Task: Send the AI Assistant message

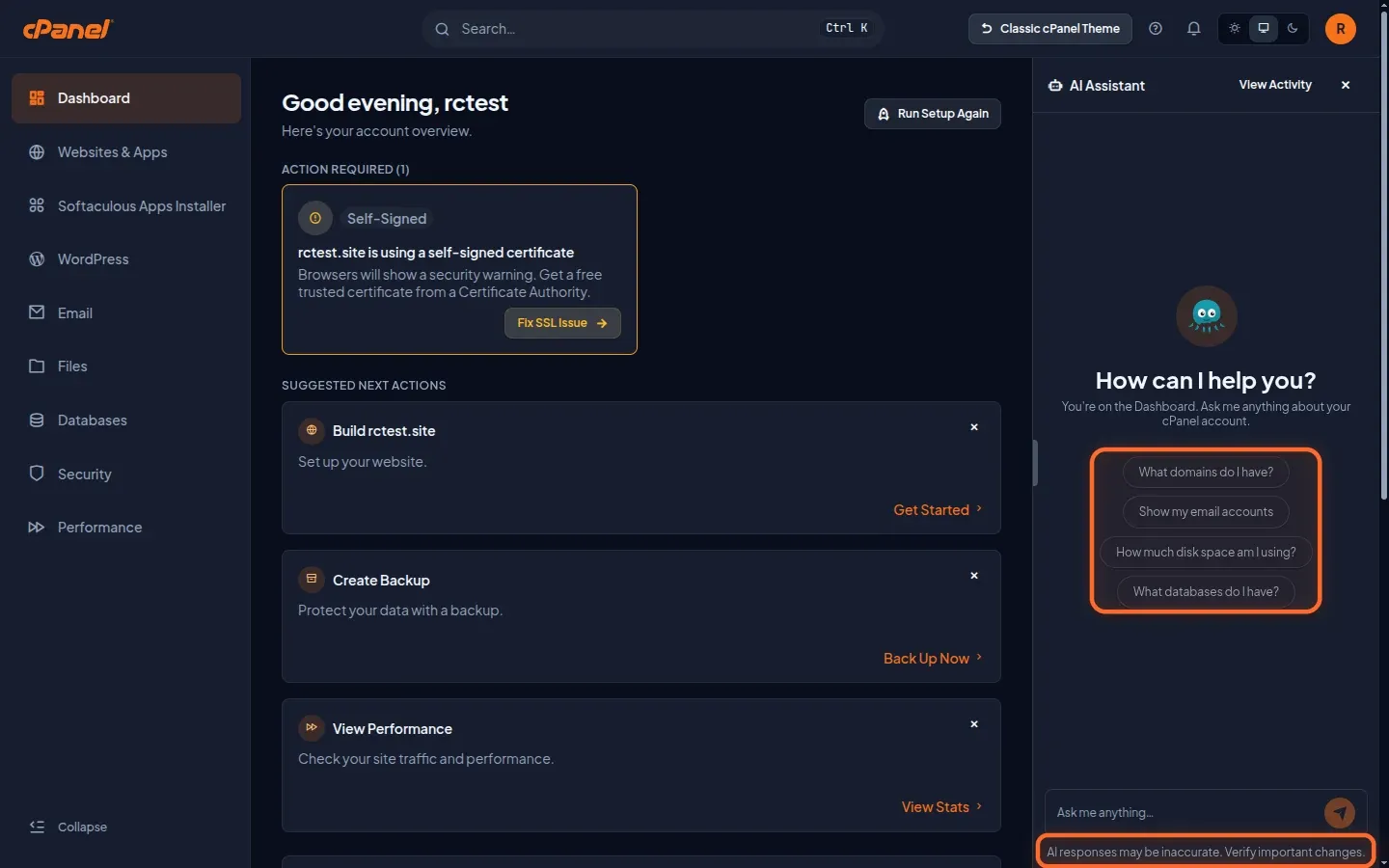Action: tap(1339, 813)
